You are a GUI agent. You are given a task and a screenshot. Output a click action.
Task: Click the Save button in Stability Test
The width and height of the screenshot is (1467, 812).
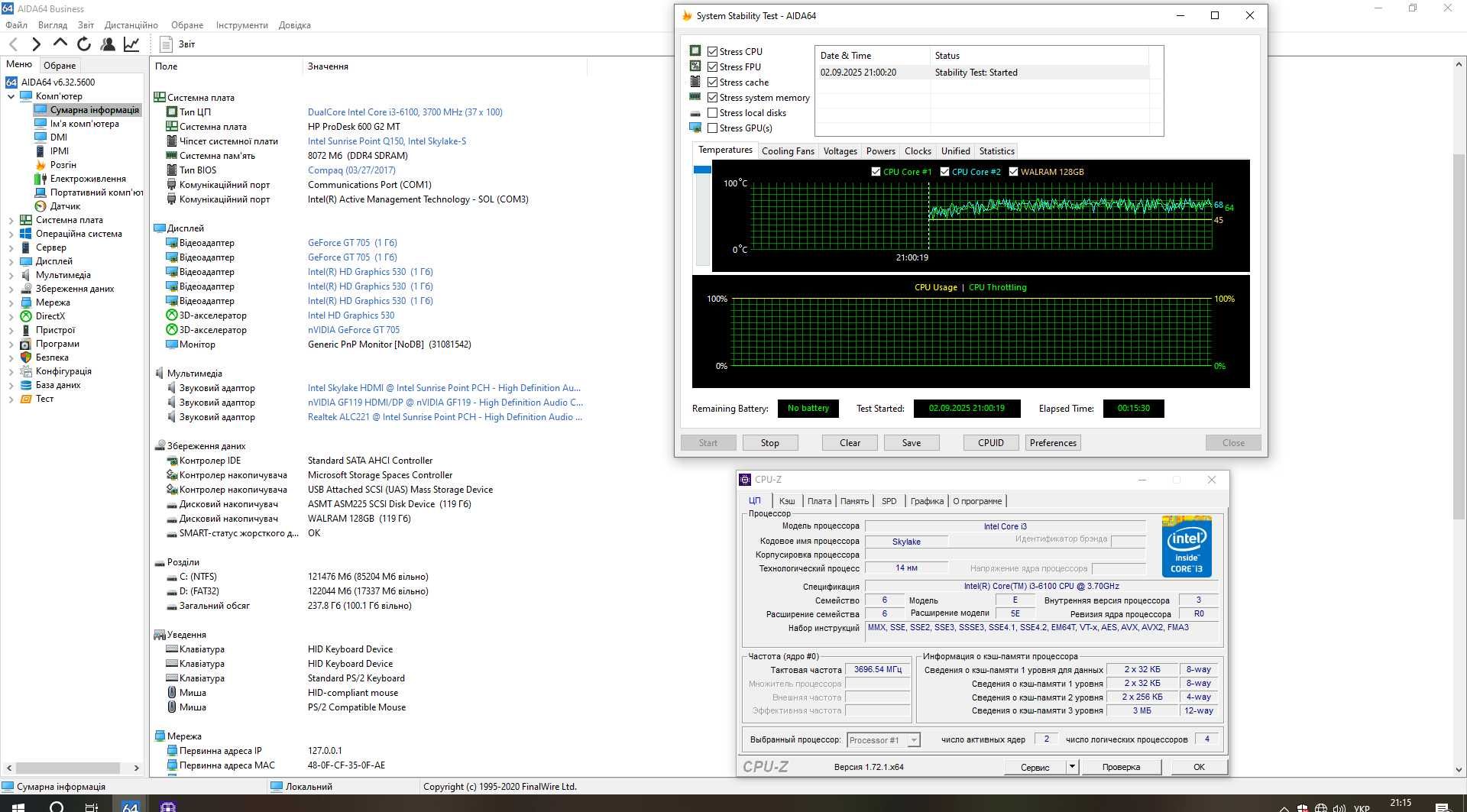911,443
